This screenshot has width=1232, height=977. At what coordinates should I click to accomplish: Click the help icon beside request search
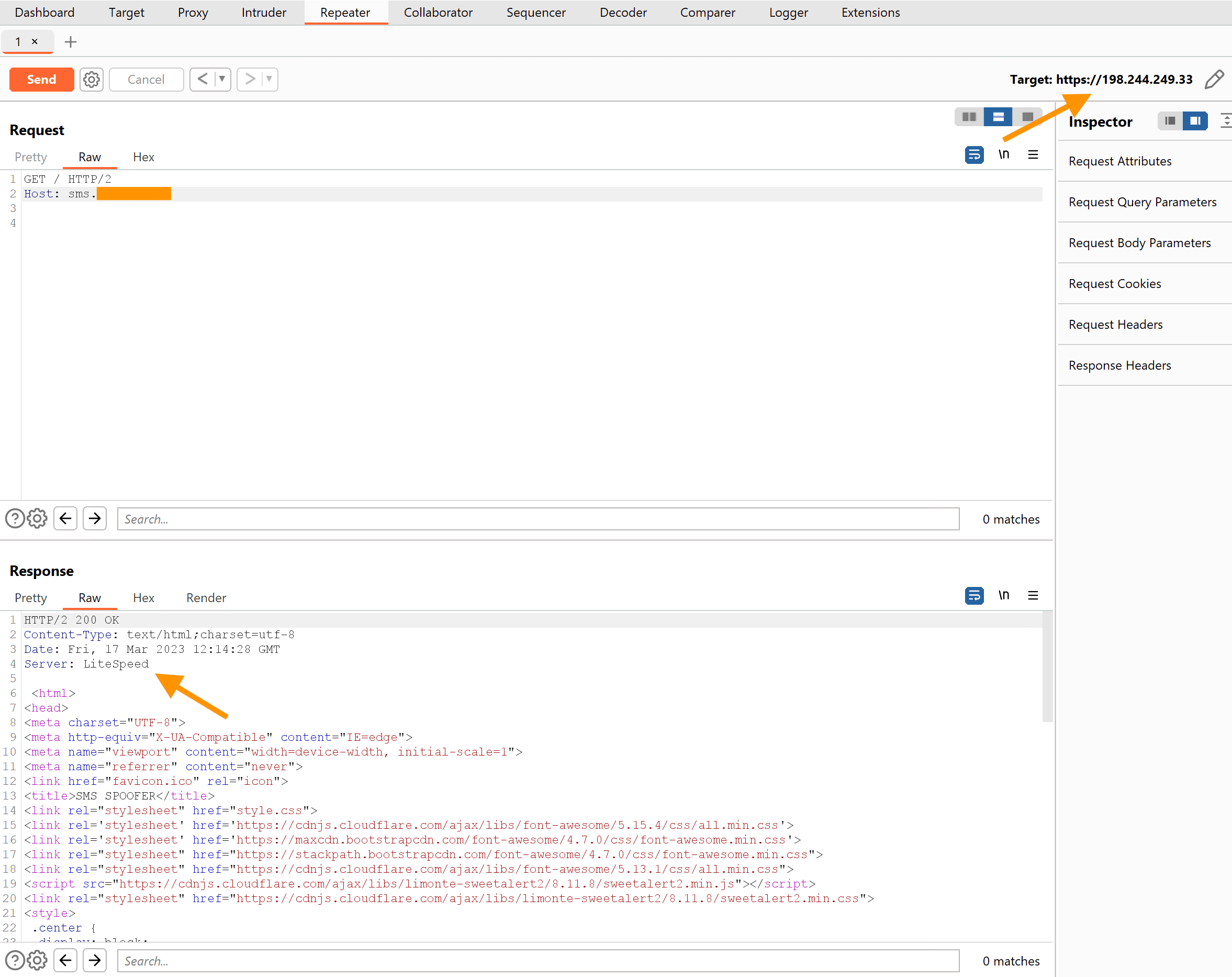(x=14, y=518)
